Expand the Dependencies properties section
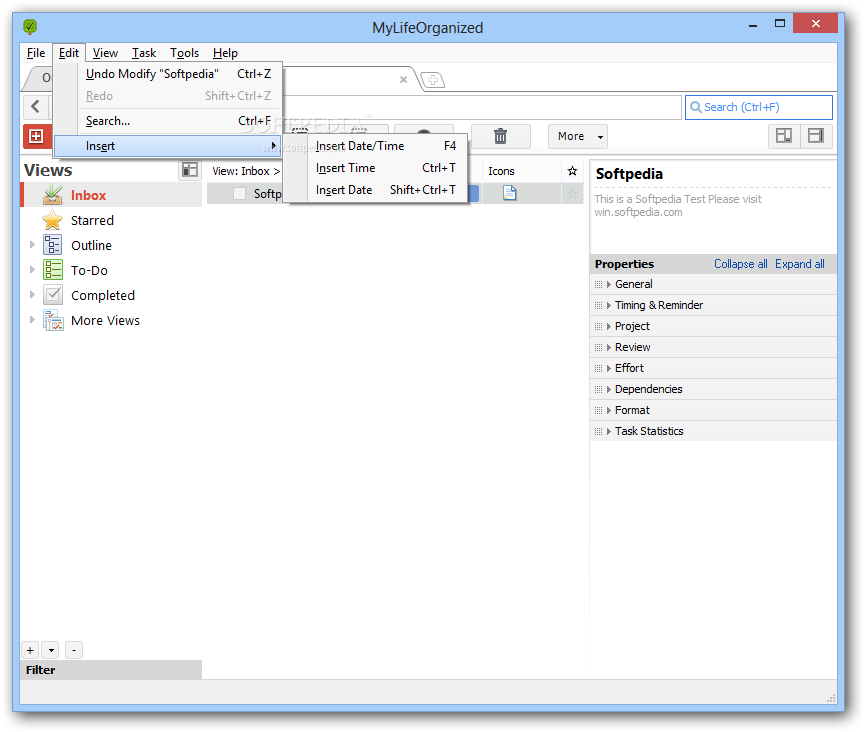 pos(608,389)
